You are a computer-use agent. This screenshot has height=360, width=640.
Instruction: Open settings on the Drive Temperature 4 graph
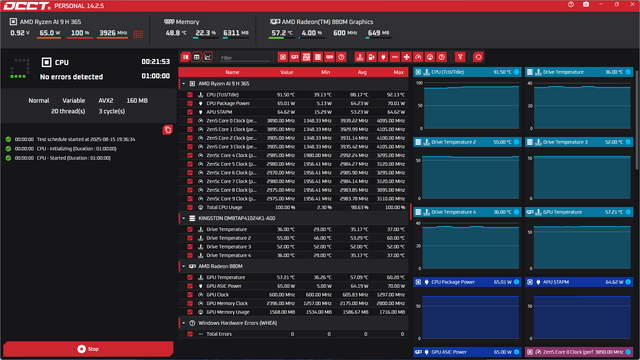516,212
